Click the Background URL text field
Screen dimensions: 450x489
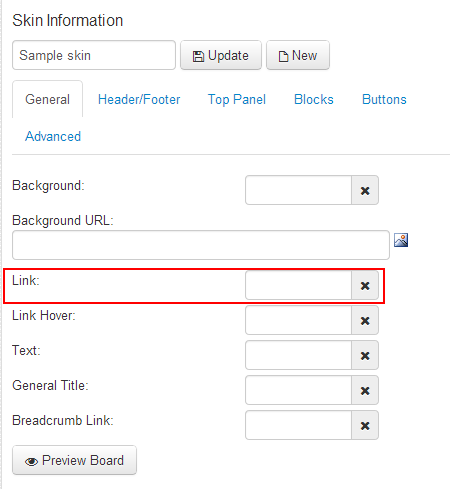point(201,245)
